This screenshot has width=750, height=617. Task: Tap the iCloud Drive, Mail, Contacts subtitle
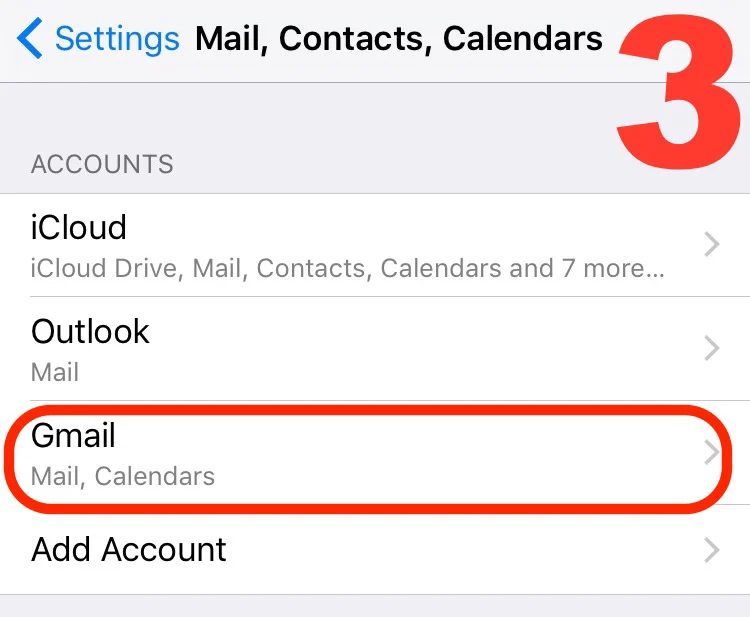[x=347, y=268]
